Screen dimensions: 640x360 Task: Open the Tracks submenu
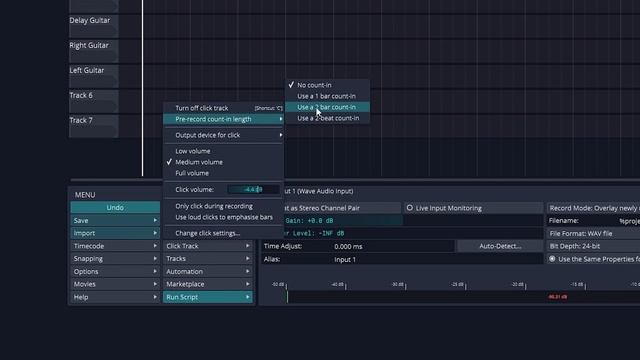click(x=208, y=259)
